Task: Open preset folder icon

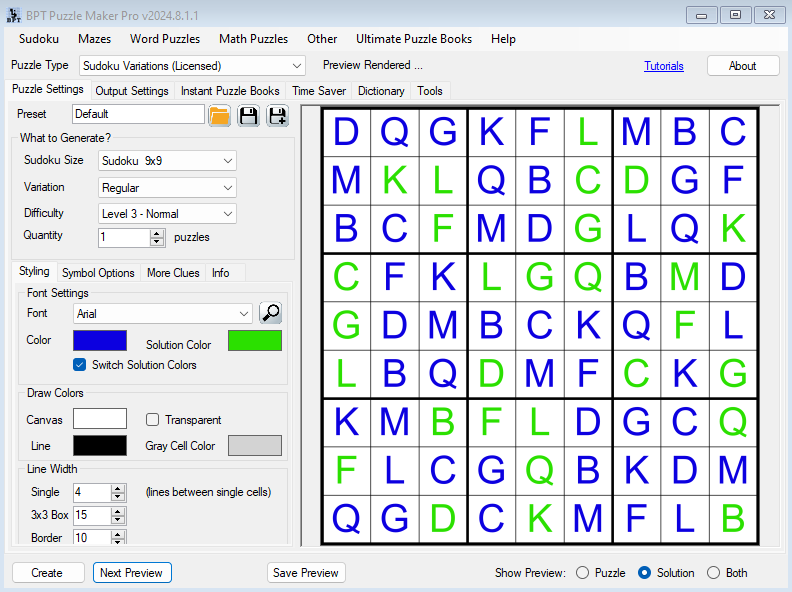Action: pyautogui.click(x=219, y=116)
